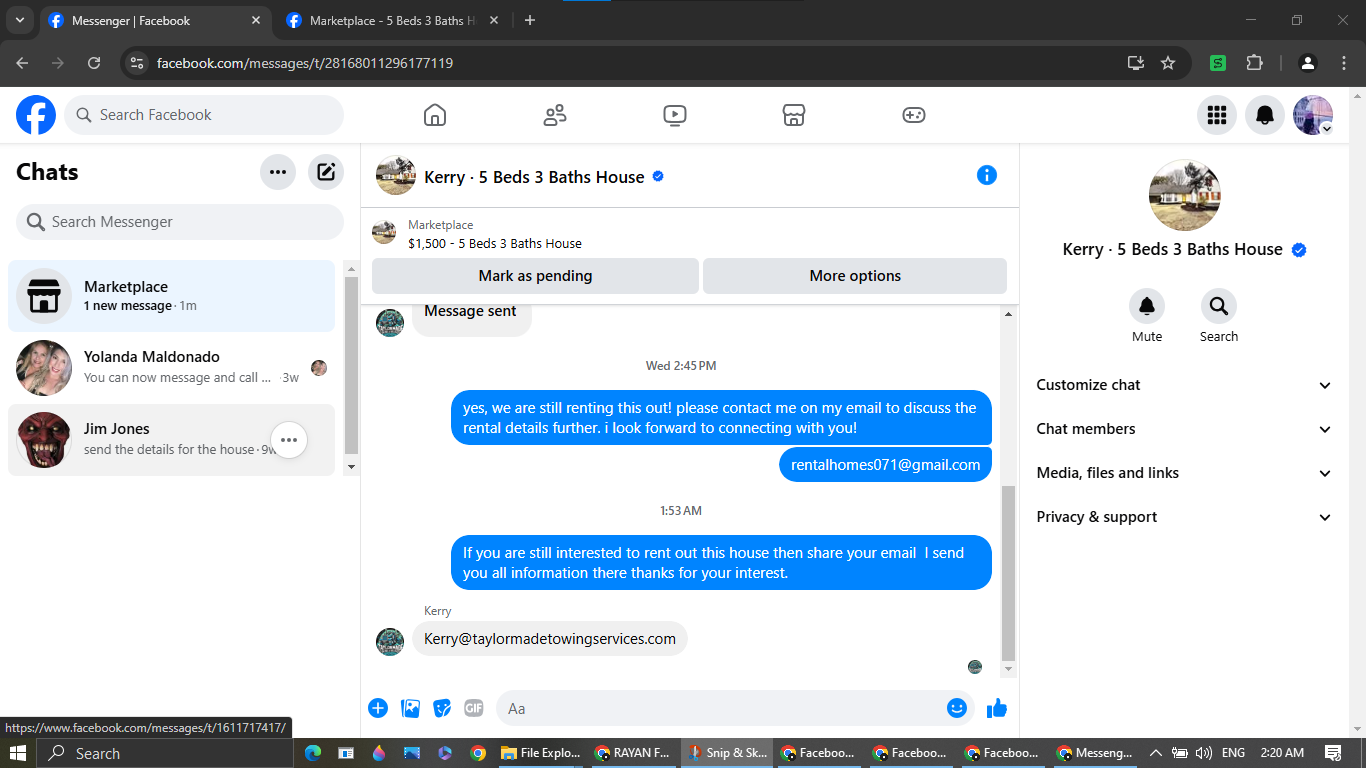Attach a file with the image icon
The width and height of the screenshot is (1366, 768).
point(410,708)
